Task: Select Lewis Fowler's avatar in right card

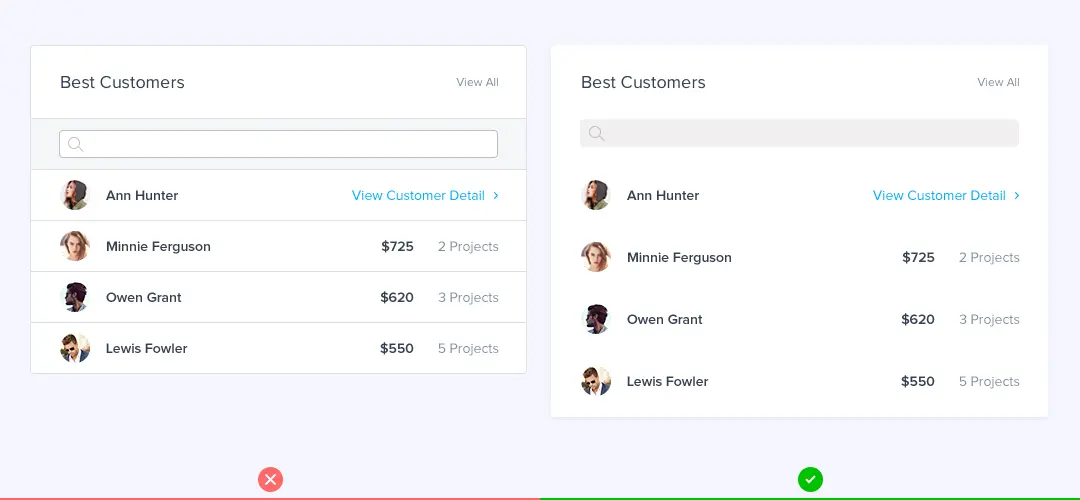Action: (596, 381)
